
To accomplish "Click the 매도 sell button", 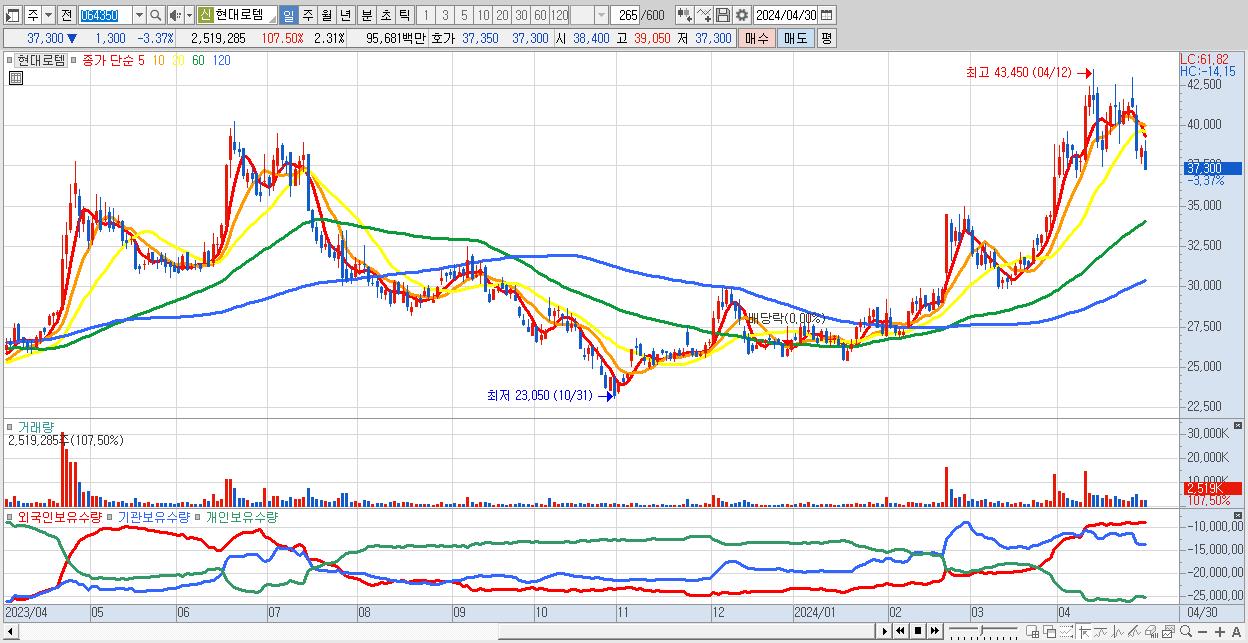I will click(x=795, y=38).
